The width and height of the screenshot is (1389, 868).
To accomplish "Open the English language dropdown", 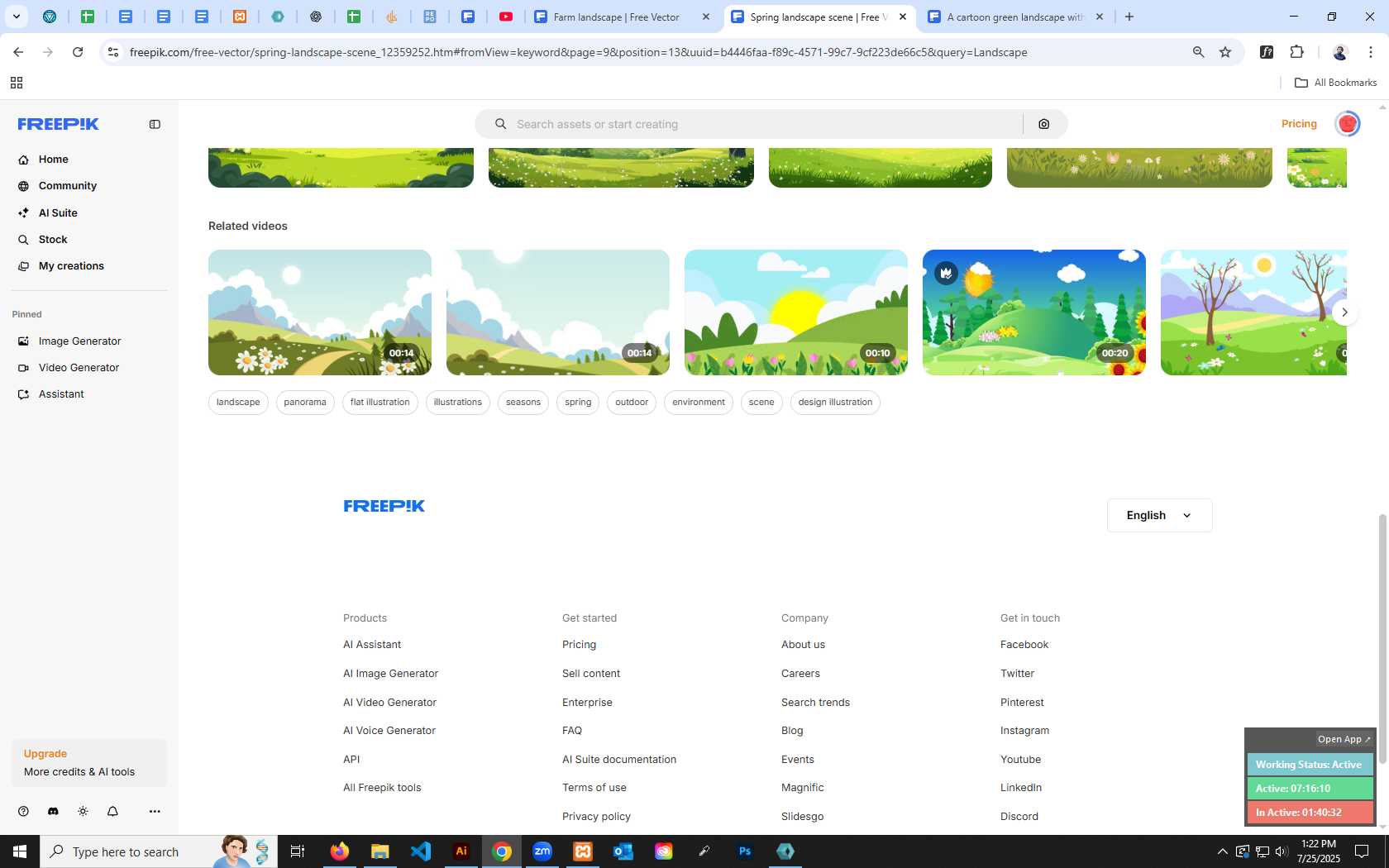I will pos(1159,515).
